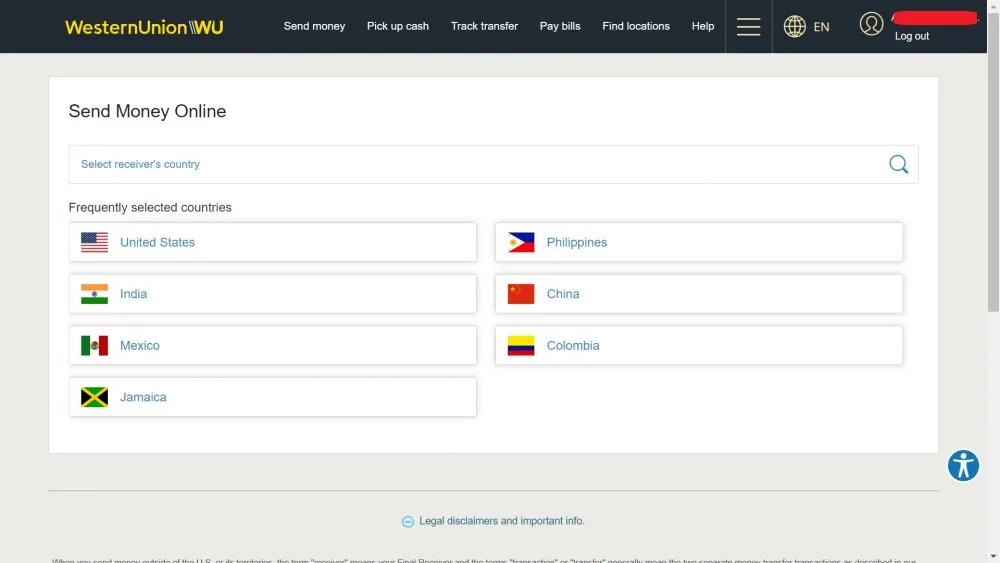Open the EN language selector
The height and width of the screenshot is (563, 1000).
coord(821,27)
